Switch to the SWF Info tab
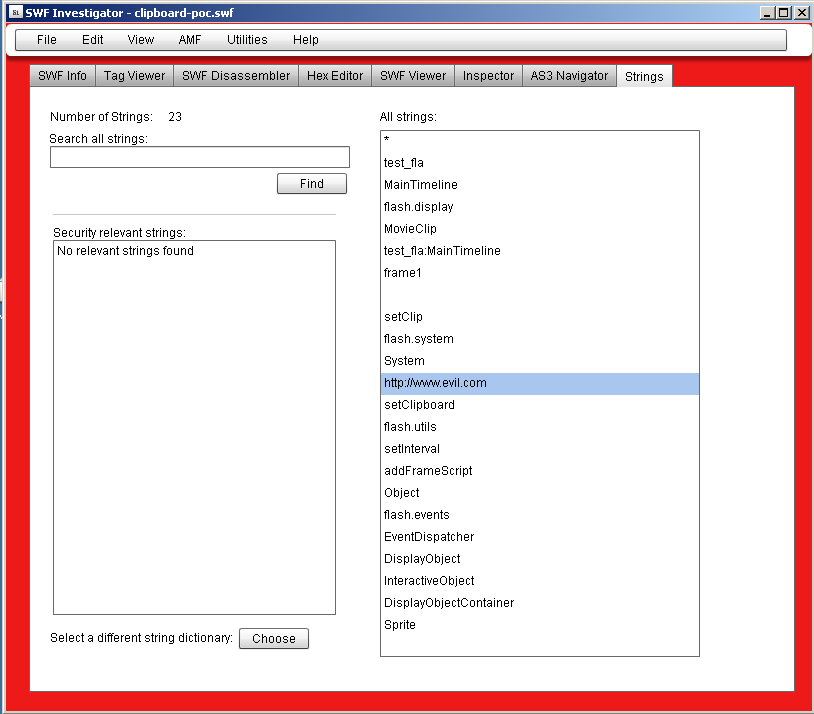 [63, 76]
